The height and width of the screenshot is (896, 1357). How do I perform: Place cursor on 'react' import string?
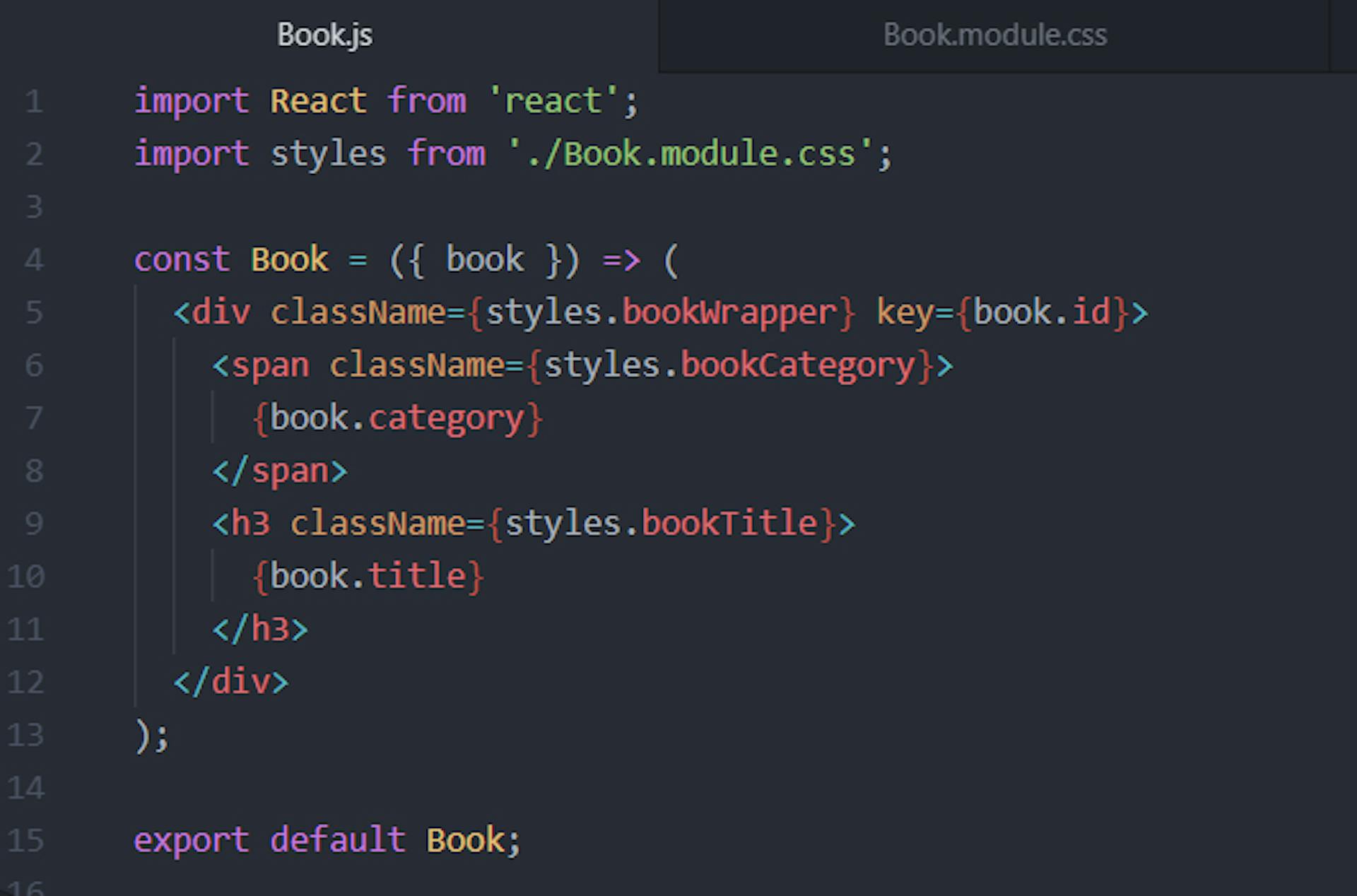tap(553, 101)
